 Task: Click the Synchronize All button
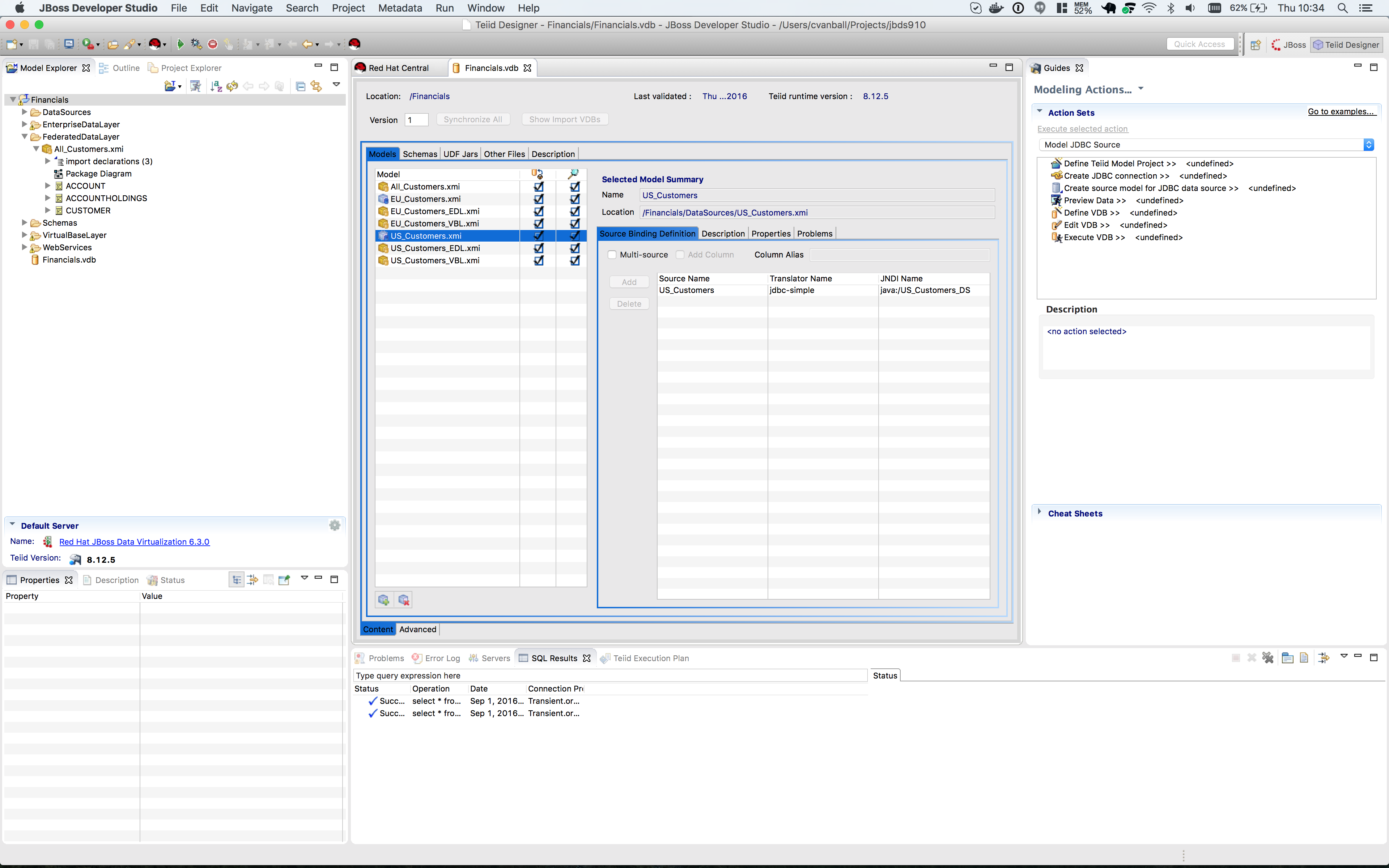[x=472, y=119]
